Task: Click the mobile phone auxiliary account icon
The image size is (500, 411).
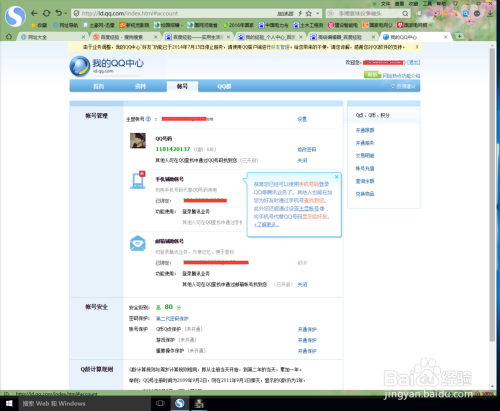Action: click(x=138, y=179)
